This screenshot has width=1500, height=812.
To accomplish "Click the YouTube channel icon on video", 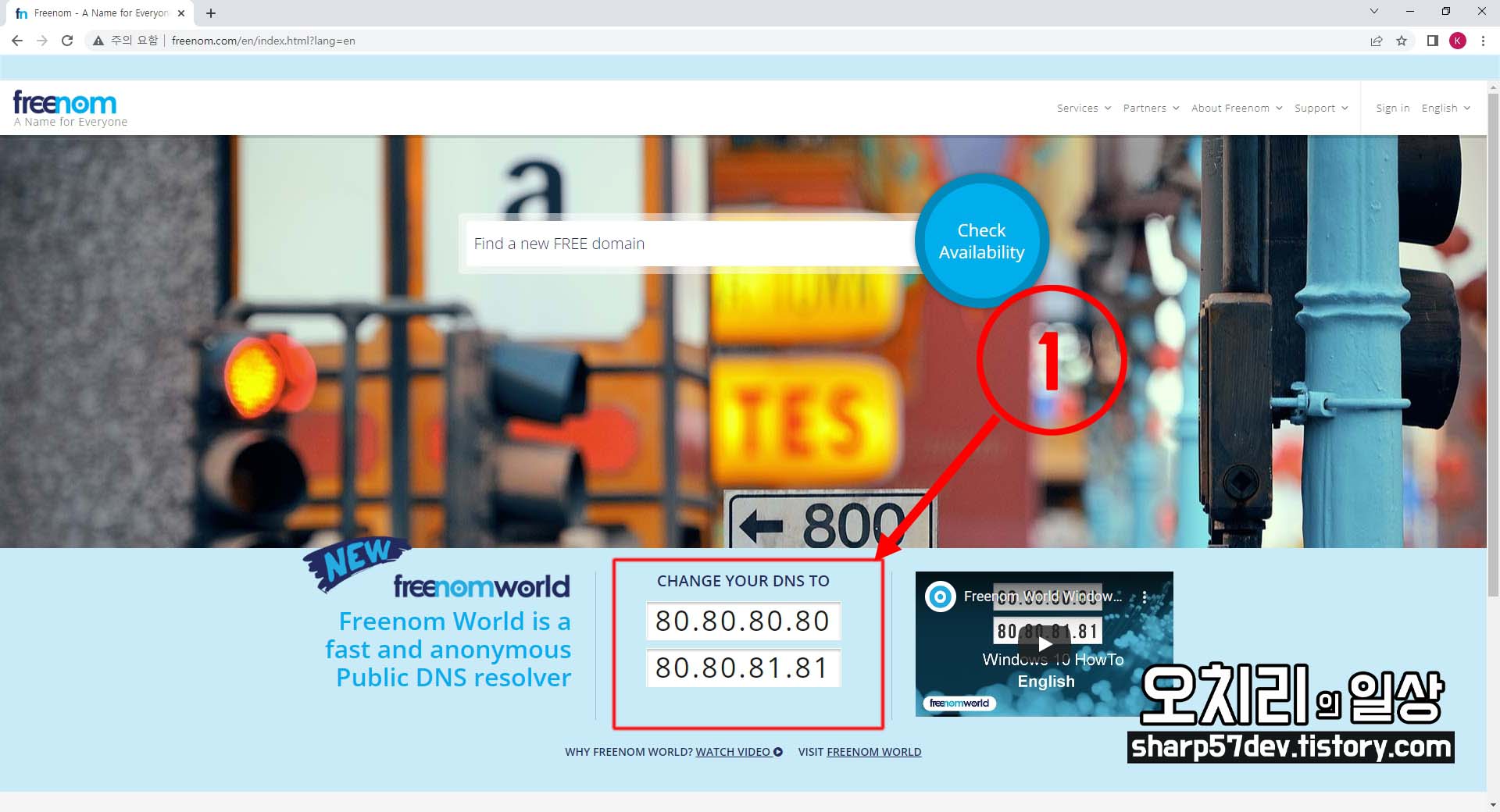I will click(941, 597).
